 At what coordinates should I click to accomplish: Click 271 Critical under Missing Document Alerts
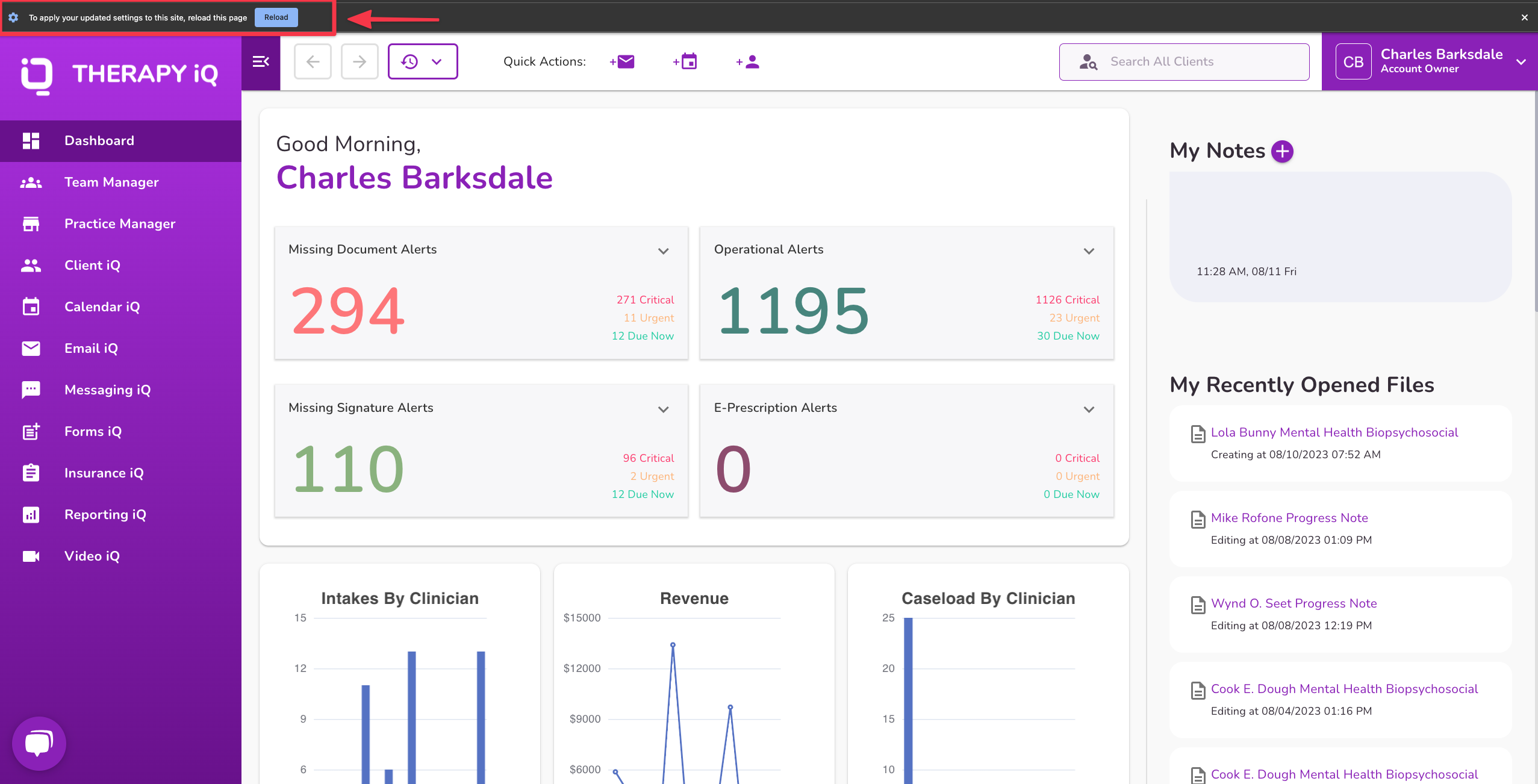pos(645,300)
